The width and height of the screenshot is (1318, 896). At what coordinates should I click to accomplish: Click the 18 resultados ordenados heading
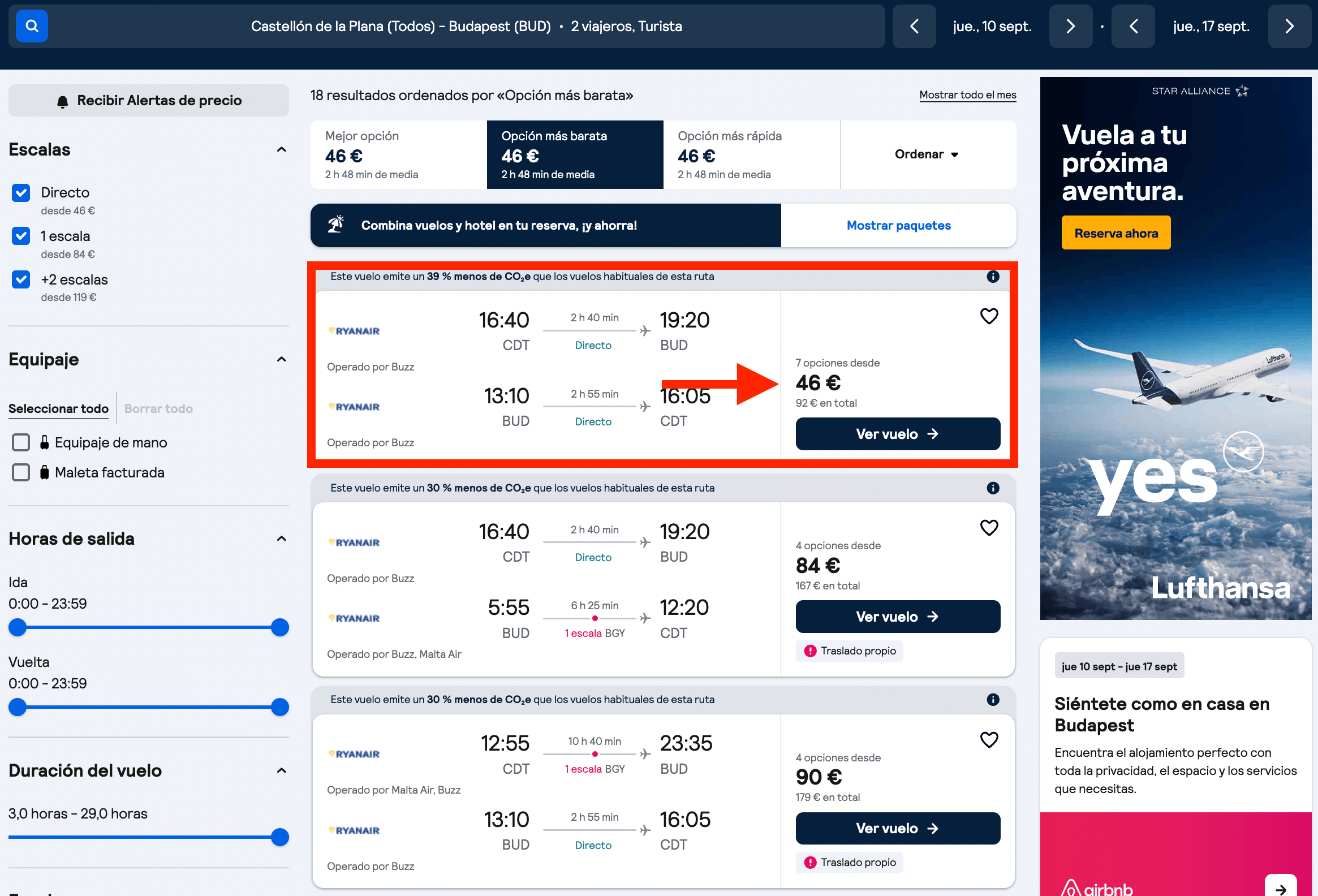[x=471, y=95]
